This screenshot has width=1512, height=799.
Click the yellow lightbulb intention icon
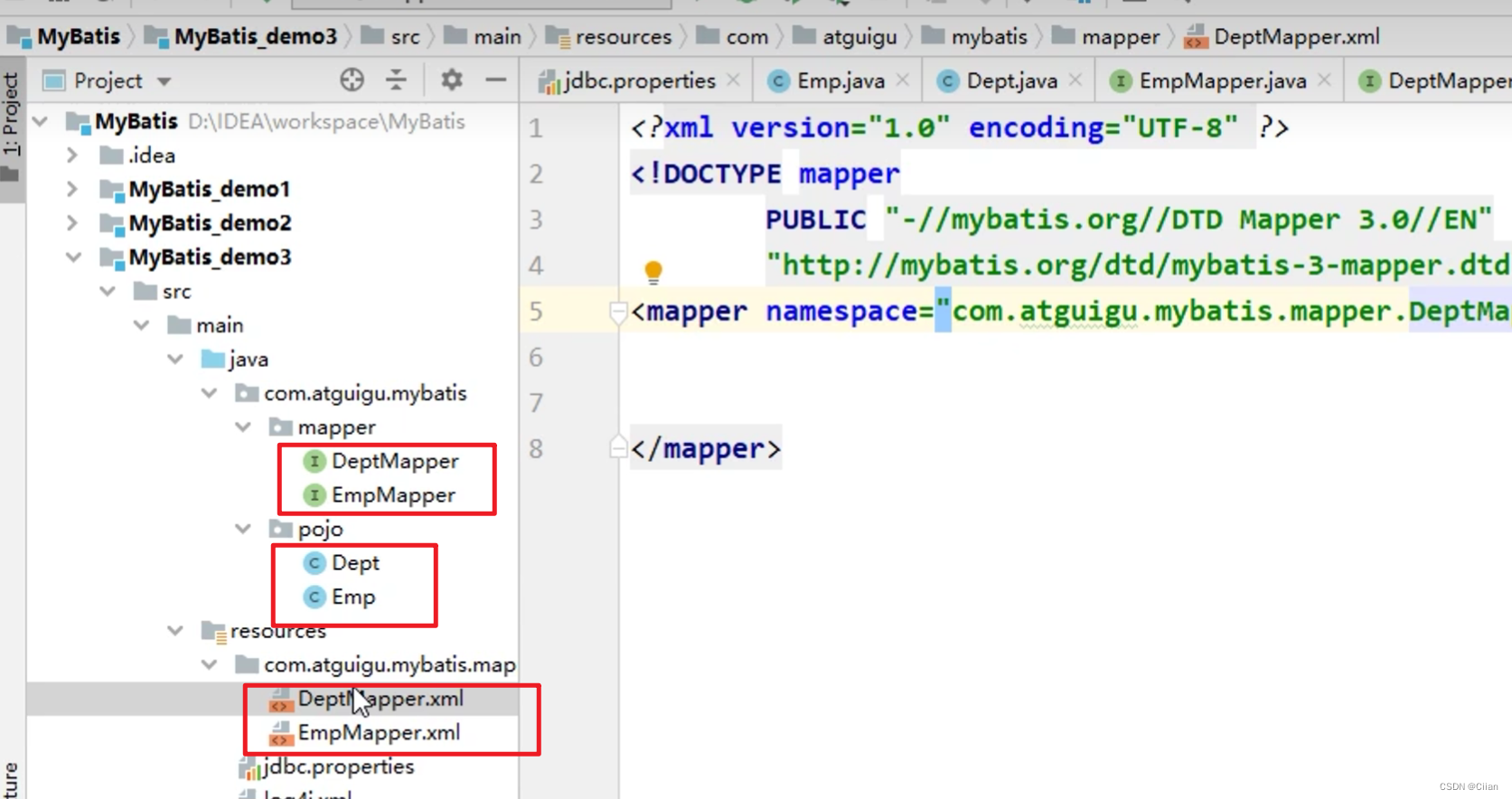653,270
